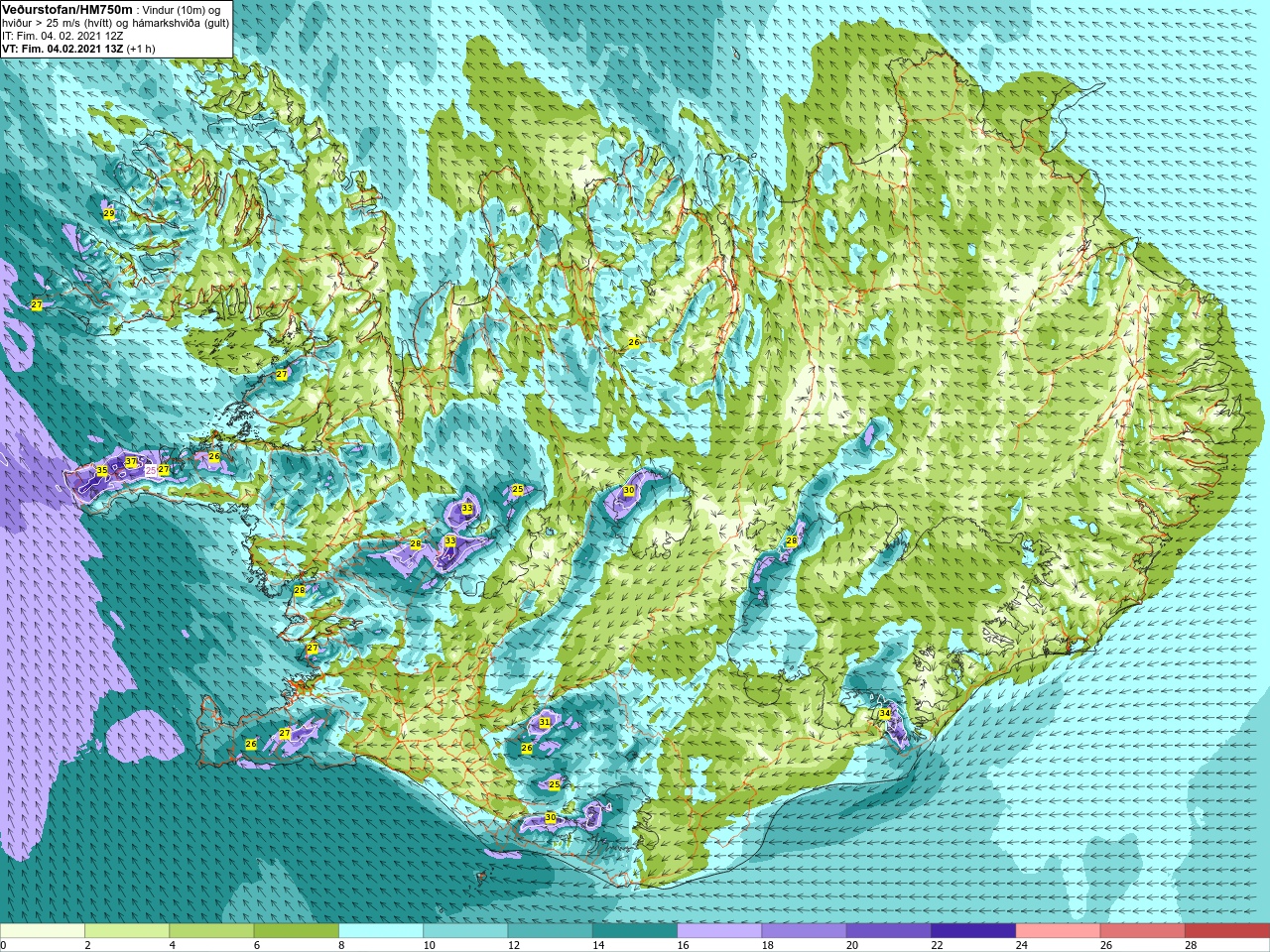Image resolution: width=1270 pixels, height=952 pixels.
Task: Click the pale cream 0–2 legend swatch
Action: click(43, 931)
